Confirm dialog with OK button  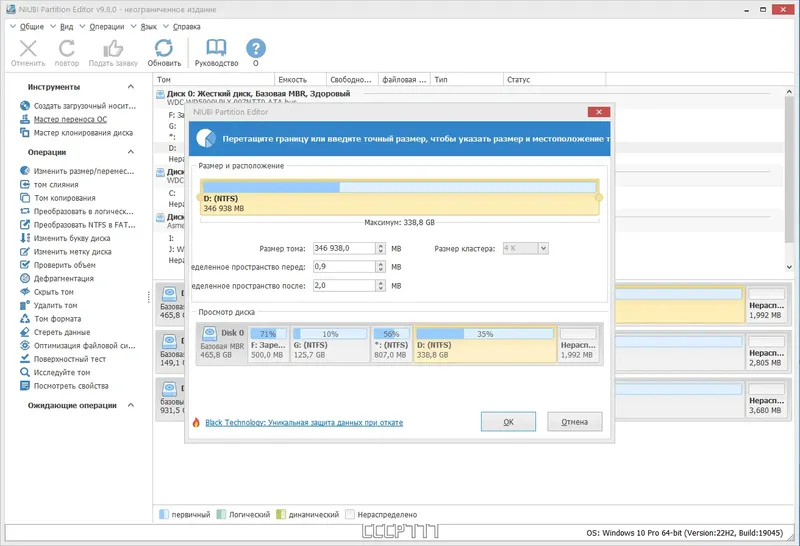[508, 422]
